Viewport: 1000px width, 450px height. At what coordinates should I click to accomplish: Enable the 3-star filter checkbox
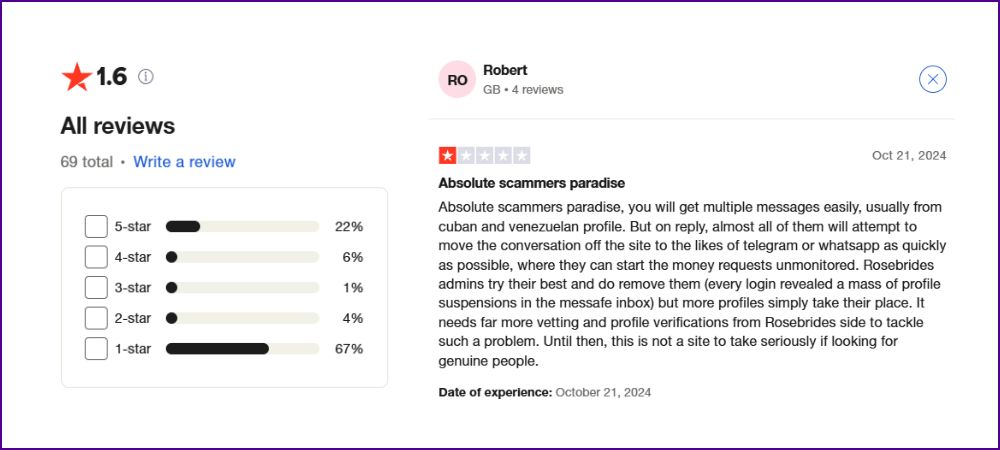pyautogui.click(x=96, y=287)
